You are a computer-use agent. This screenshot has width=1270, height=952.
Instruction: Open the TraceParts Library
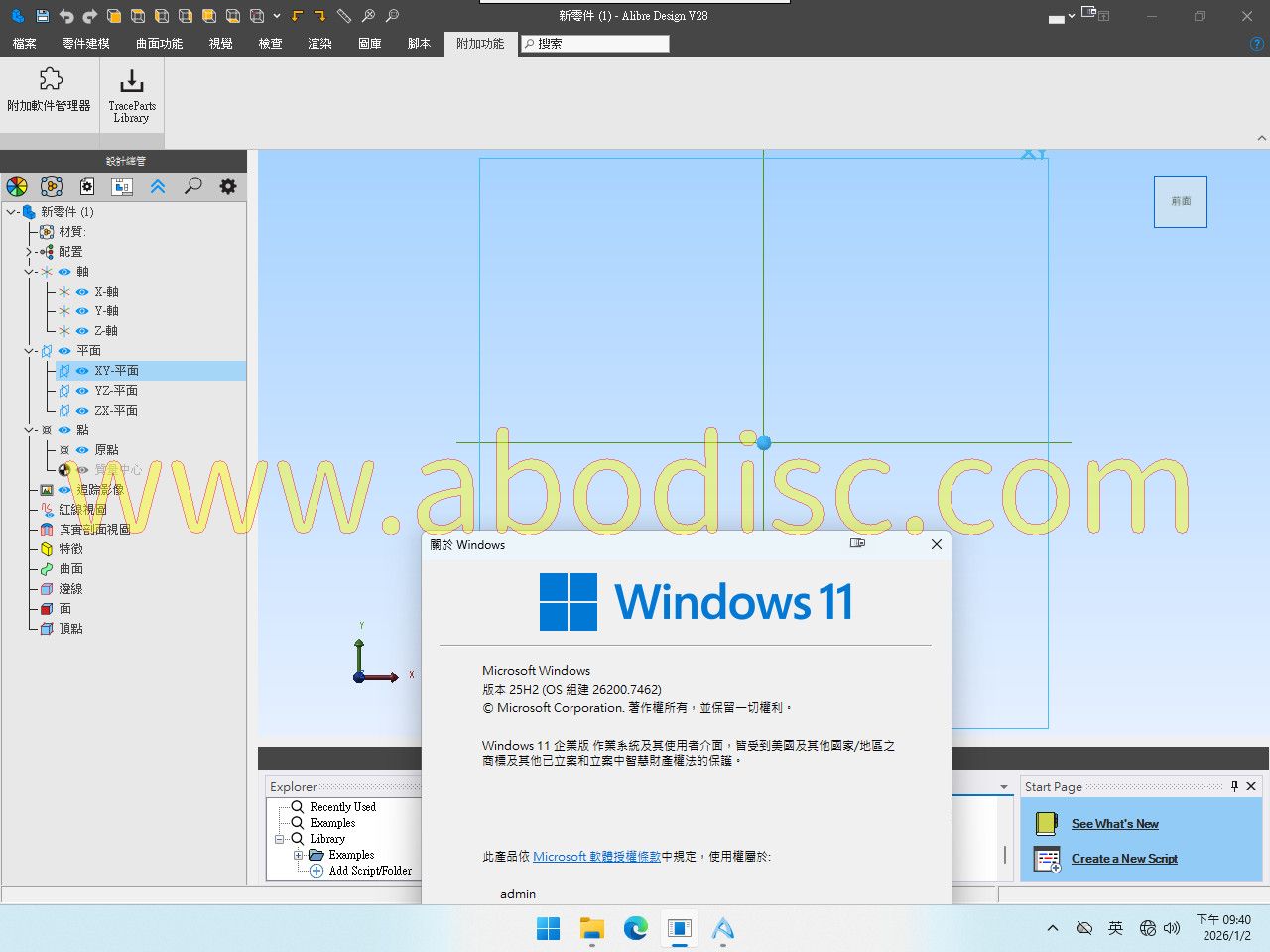(x=131, y=95)
